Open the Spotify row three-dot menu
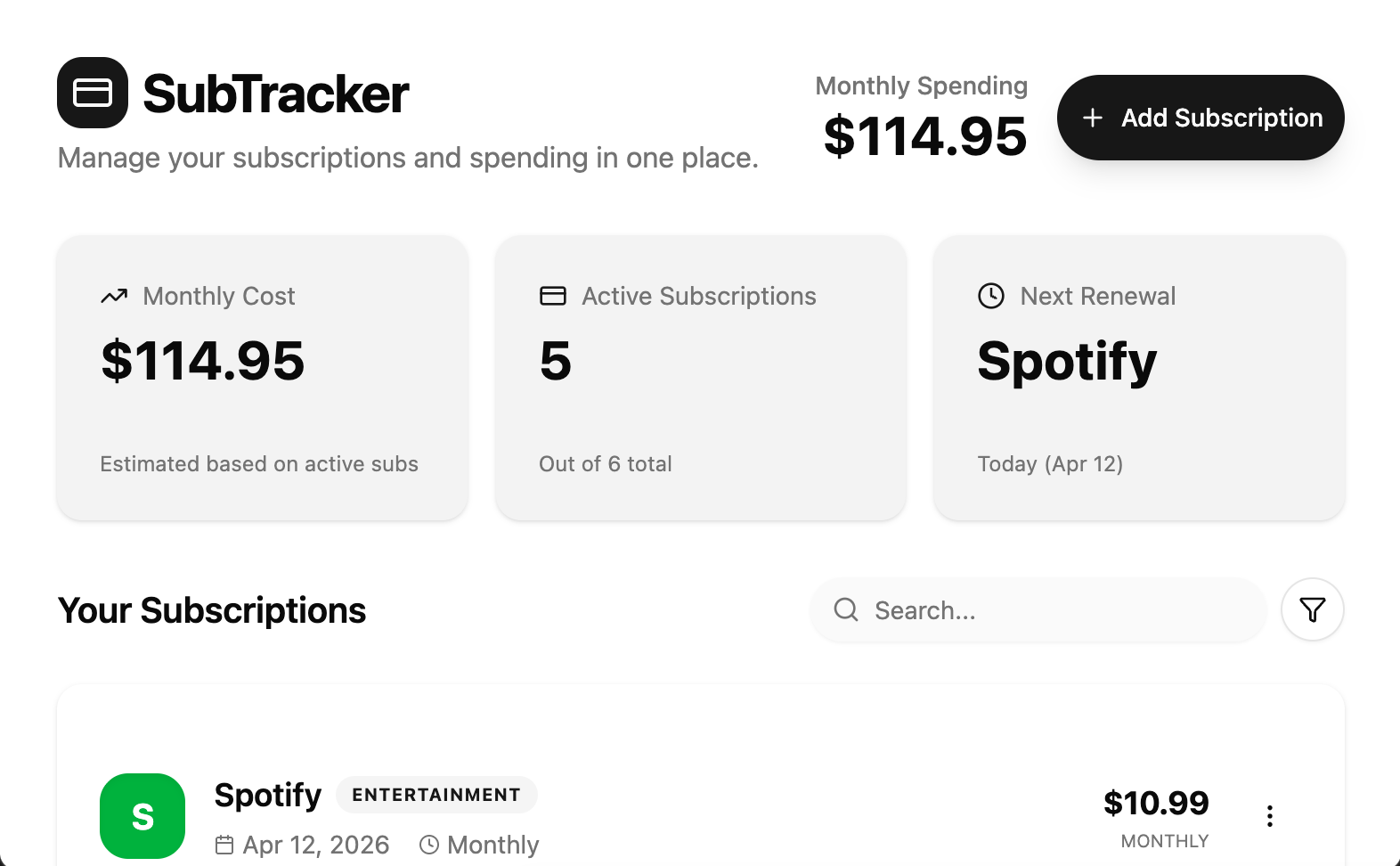Screen dimensions: 1400x866 [x=1269, y=816]
